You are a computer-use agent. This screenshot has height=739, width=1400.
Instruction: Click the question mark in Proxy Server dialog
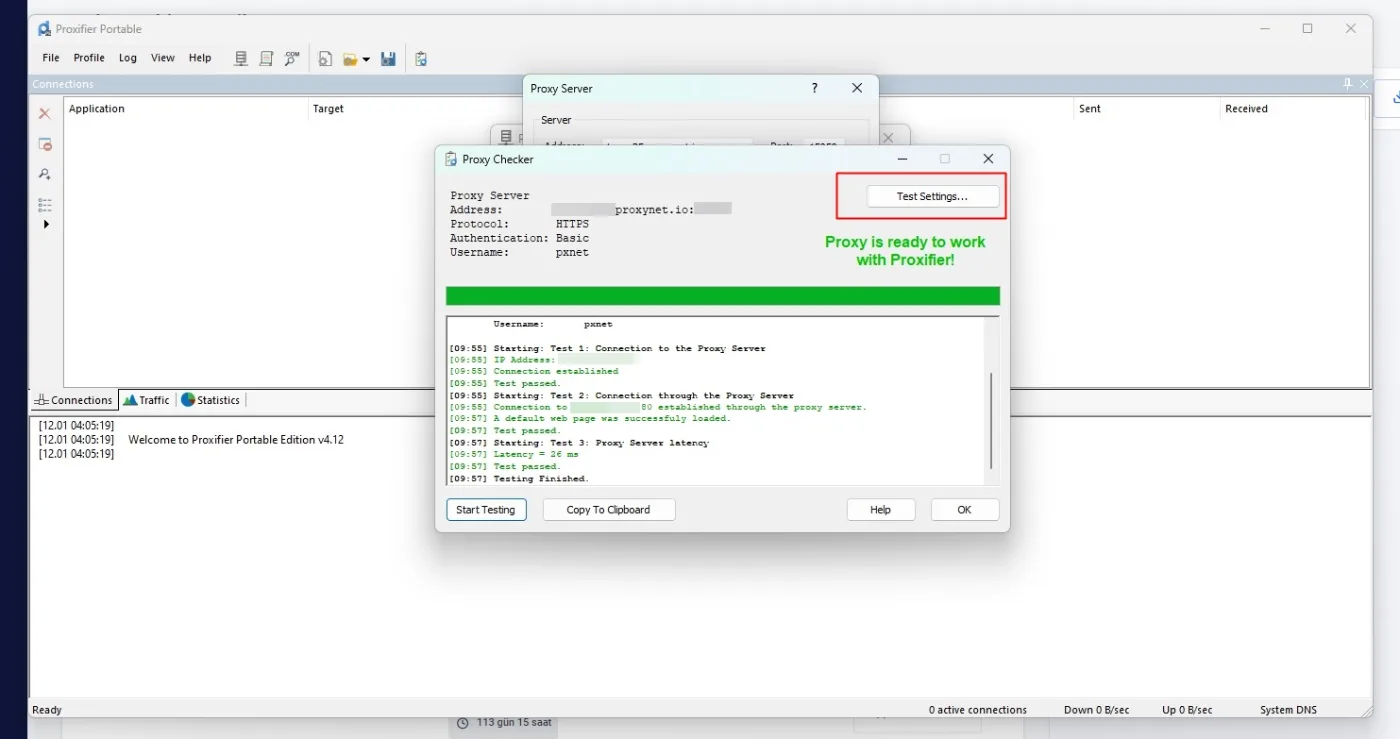click(x=814, y=88)
